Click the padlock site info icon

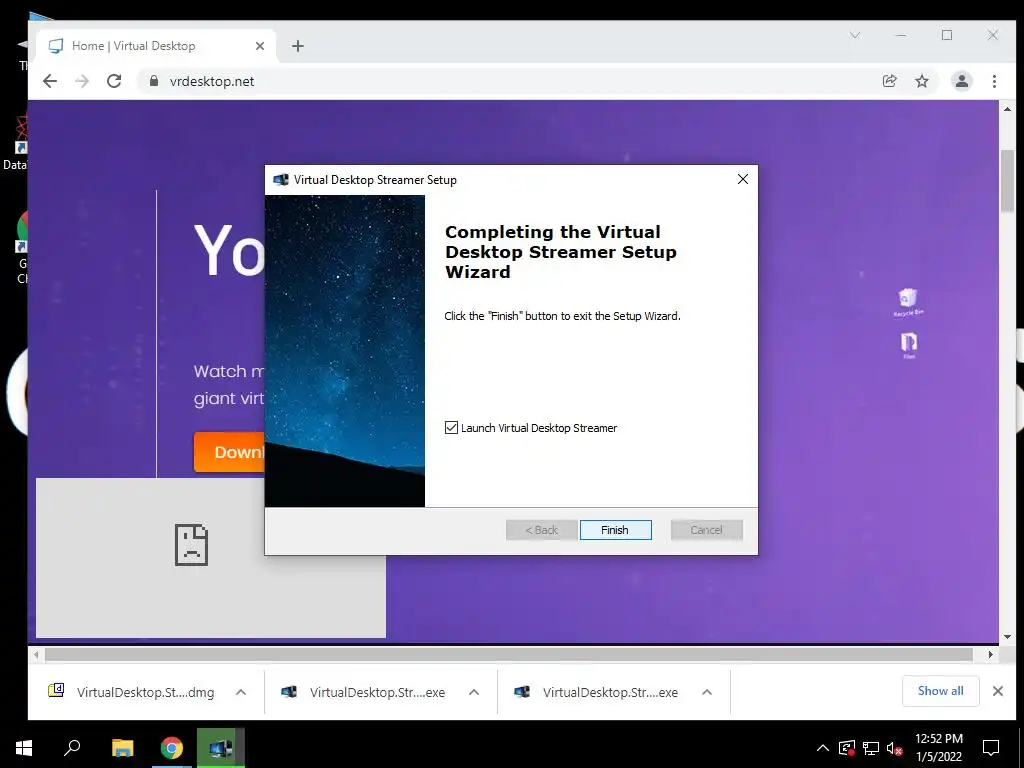[154, 81]
